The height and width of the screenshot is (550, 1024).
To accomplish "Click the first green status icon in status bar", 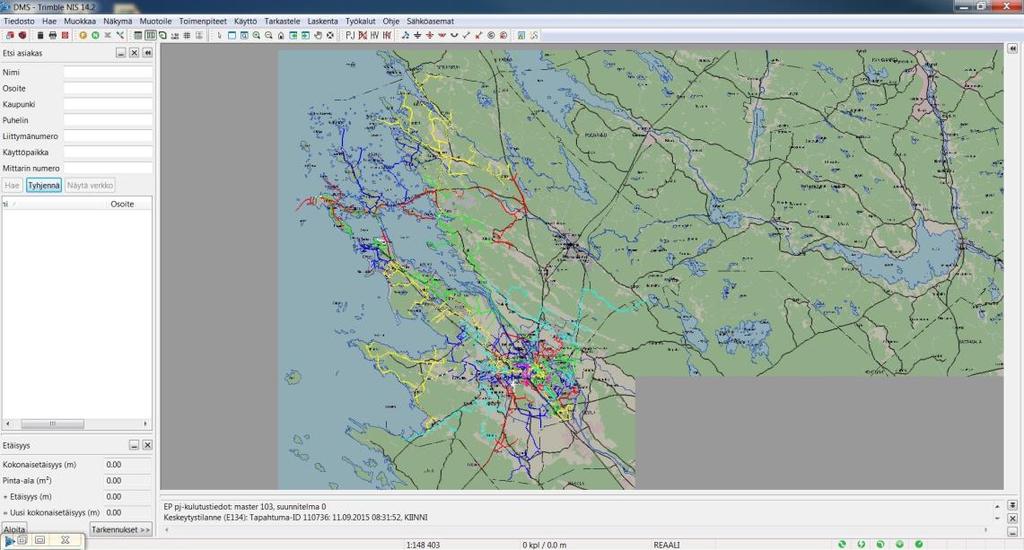I will point(842,544).
